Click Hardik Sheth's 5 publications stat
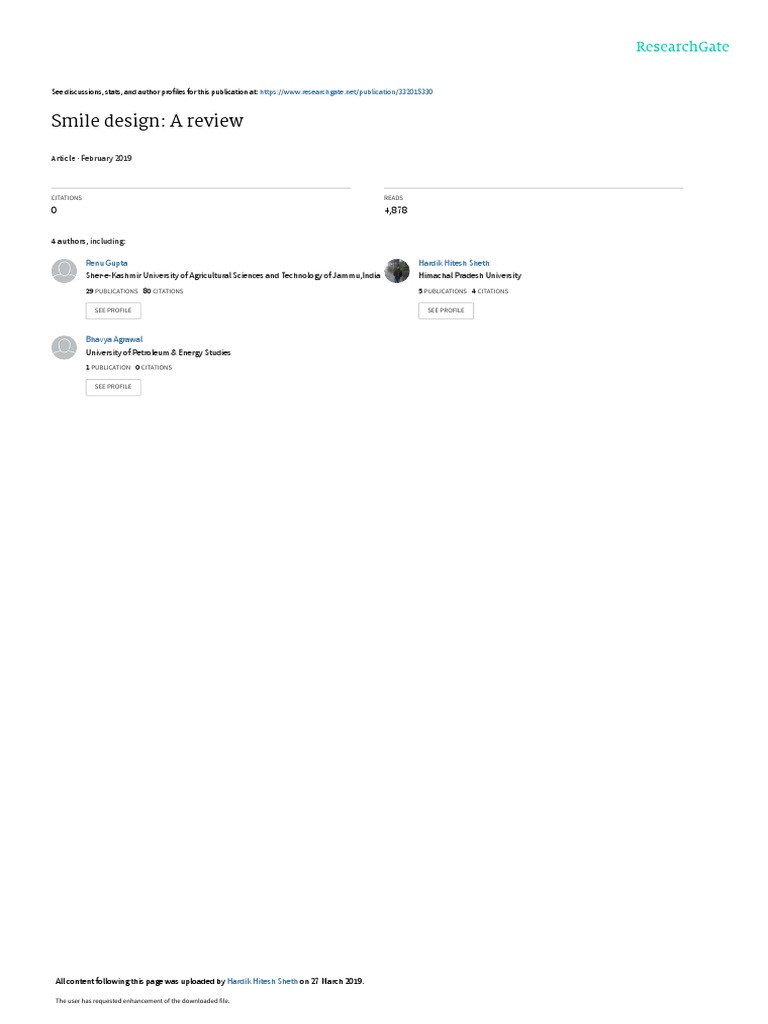Viewport: 768px width, 1024px height. (x=443, y=291)
